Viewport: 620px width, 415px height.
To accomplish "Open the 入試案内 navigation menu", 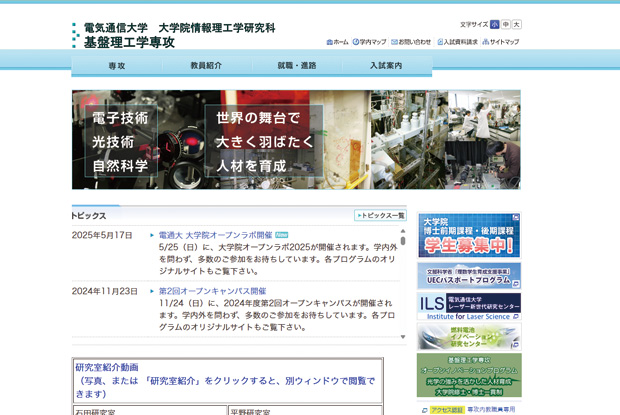I will coord(386,65).
